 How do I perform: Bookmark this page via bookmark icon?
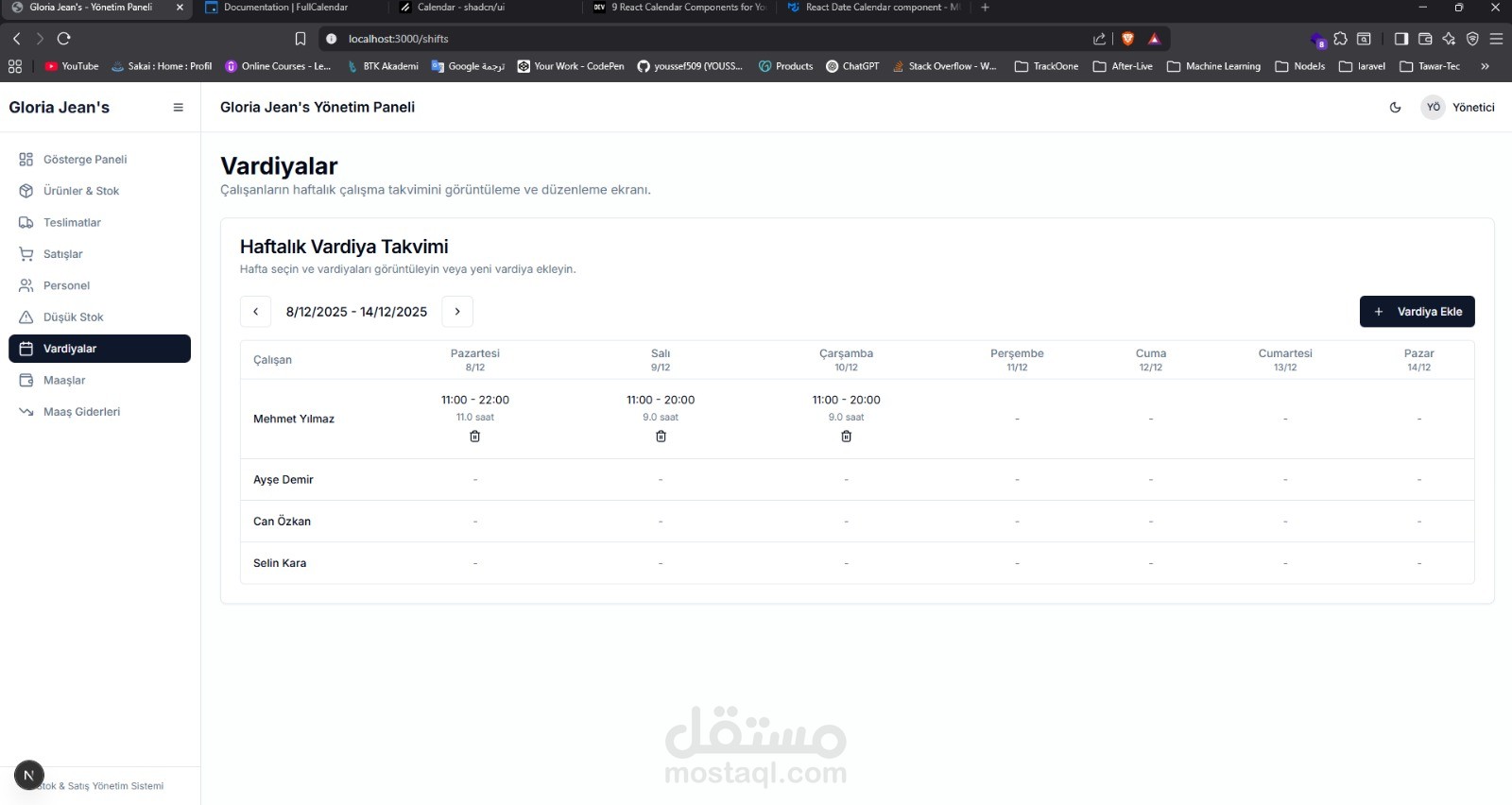click(x=301, y=39)
